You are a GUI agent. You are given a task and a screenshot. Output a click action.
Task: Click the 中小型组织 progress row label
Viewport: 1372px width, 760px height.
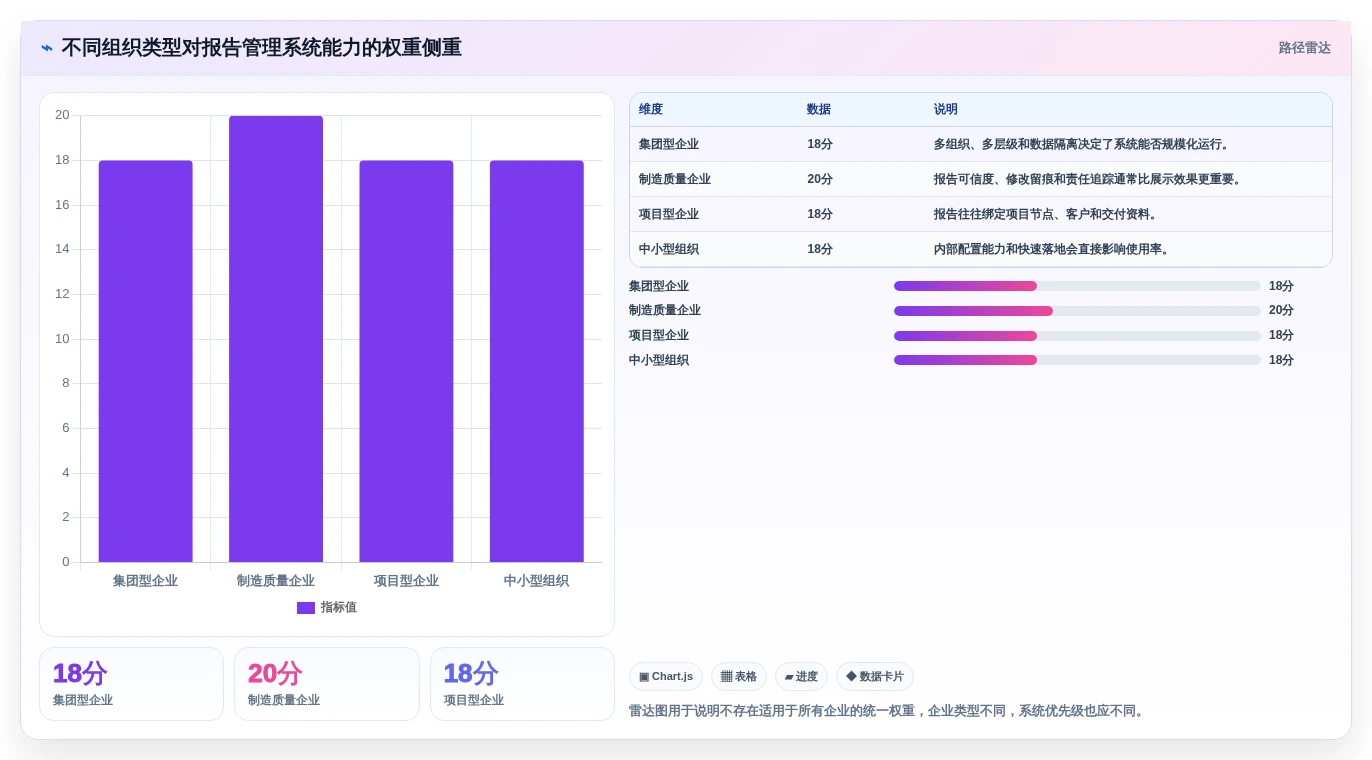point(659,360)
